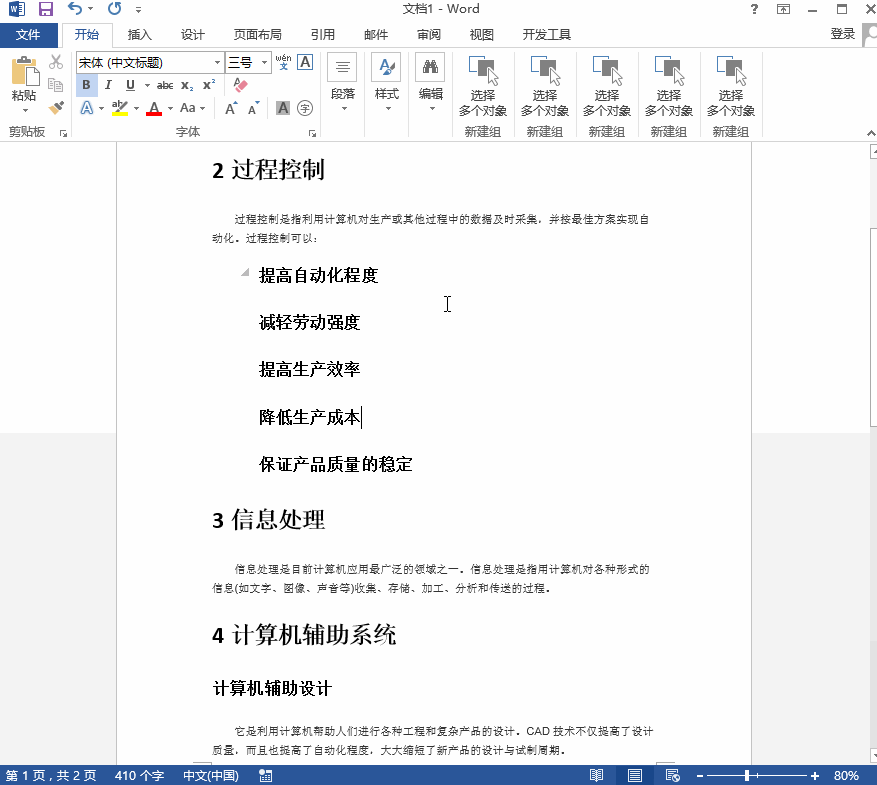Click the character border A icon
This screenshot has width=877, height=785.
click(305, 62)
